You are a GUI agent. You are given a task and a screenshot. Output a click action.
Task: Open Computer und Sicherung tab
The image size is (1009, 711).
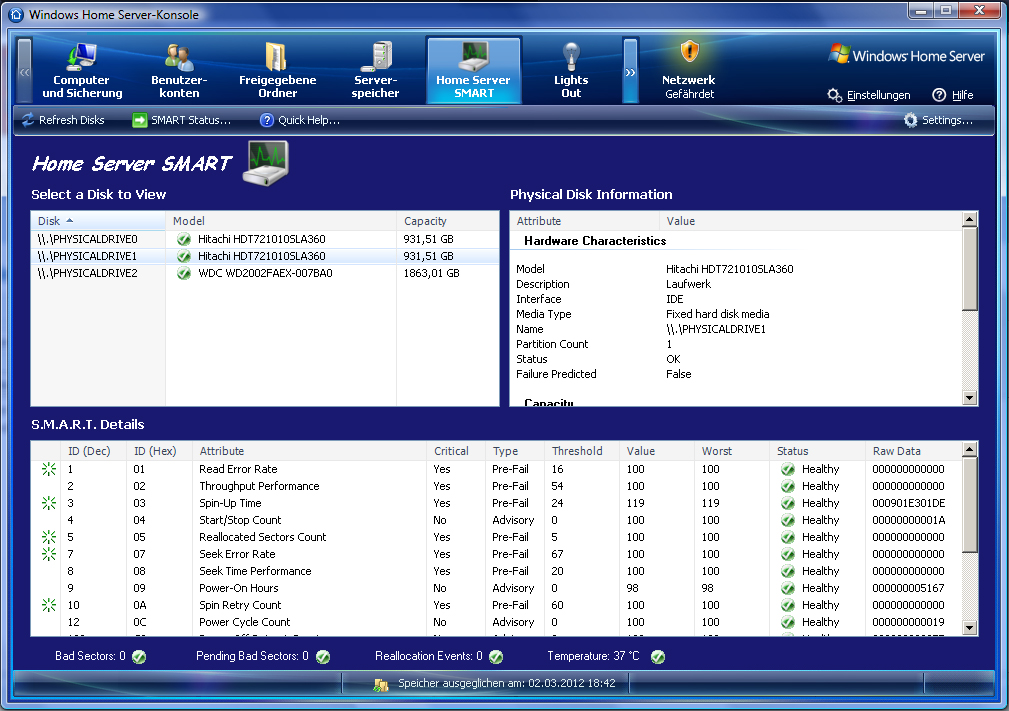pyautogui.click(x=82, y=71)
